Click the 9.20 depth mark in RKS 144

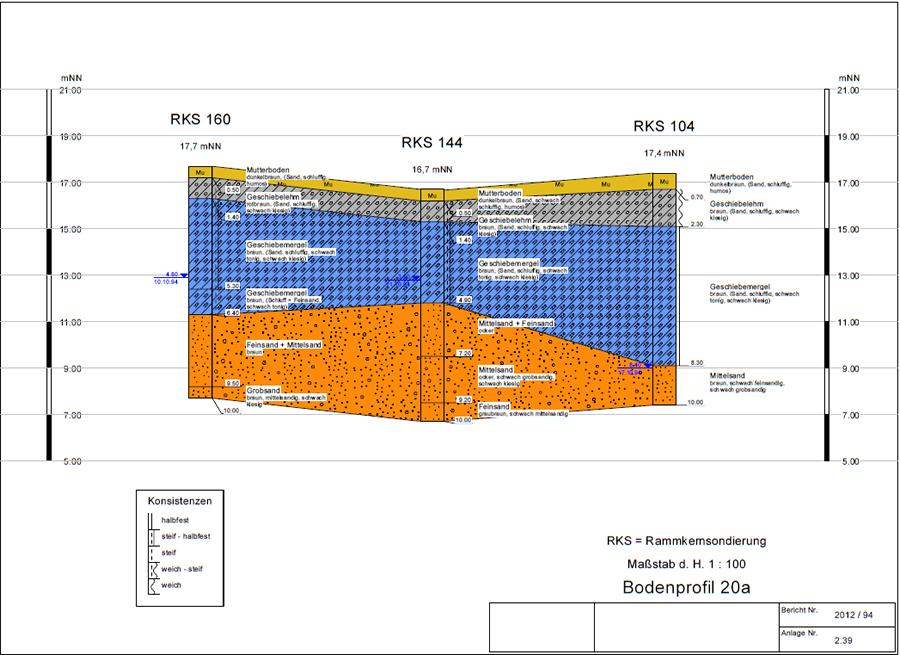464,400
